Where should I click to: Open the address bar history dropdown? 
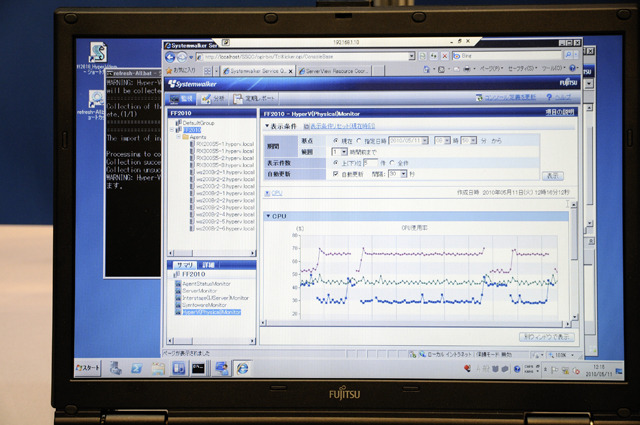[x=412, y=56]
